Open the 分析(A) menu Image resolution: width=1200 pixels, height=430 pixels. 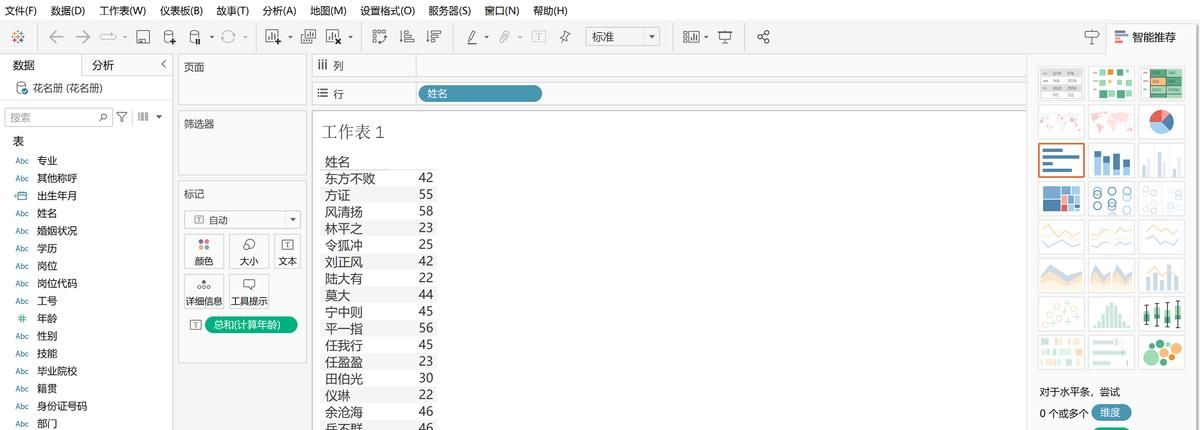coord(279,10)
